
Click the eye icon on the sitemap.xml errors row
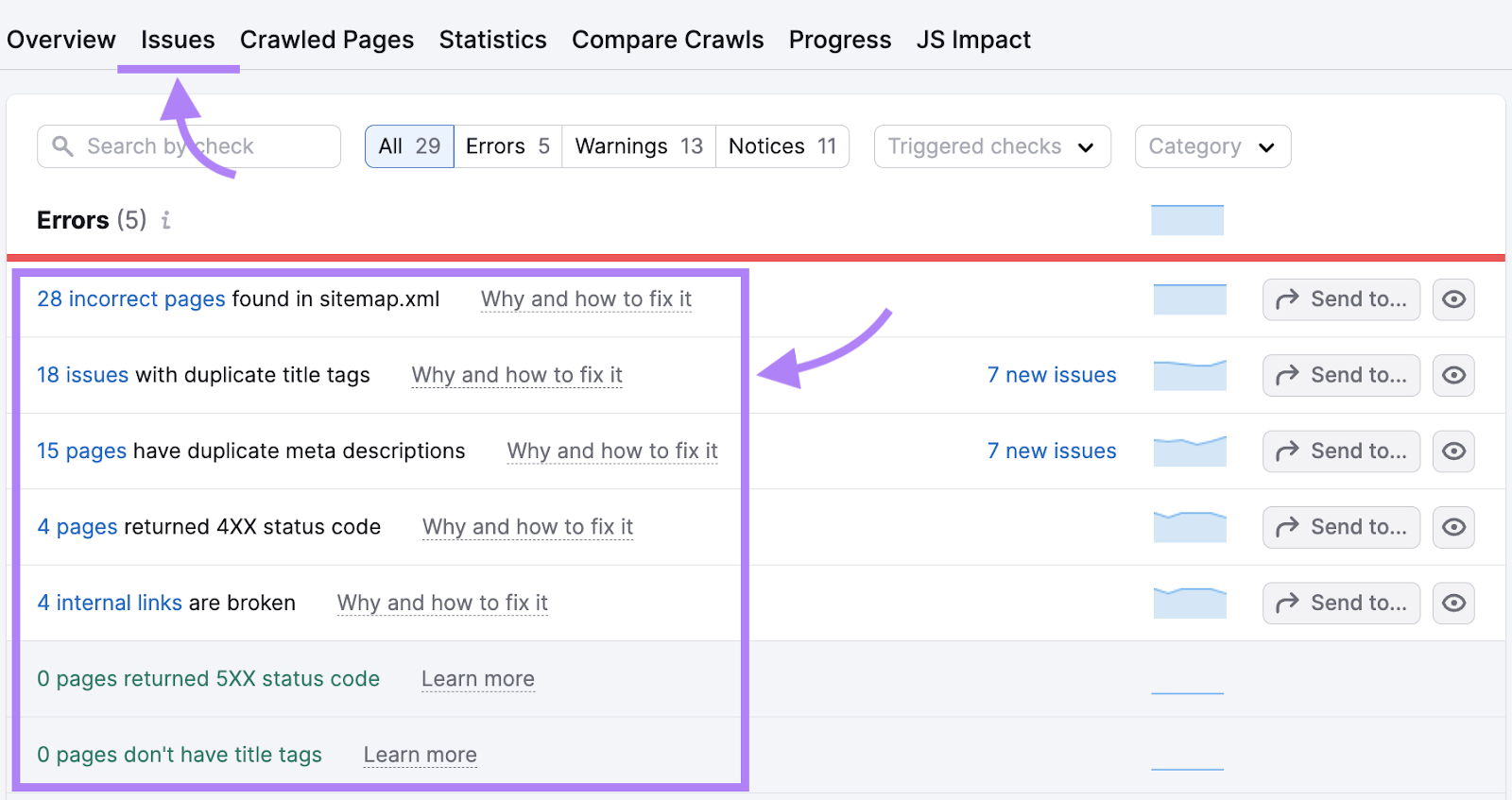(1453, 299)
